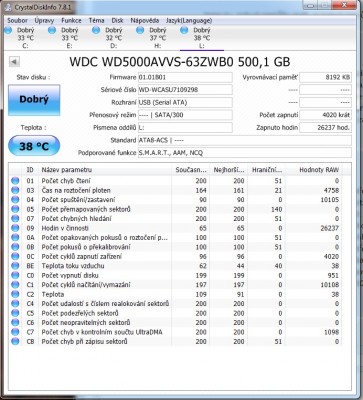The width and height of the screenshot is (363, 400).
Task: Open the Soubor menu
Action: (17, 20)
